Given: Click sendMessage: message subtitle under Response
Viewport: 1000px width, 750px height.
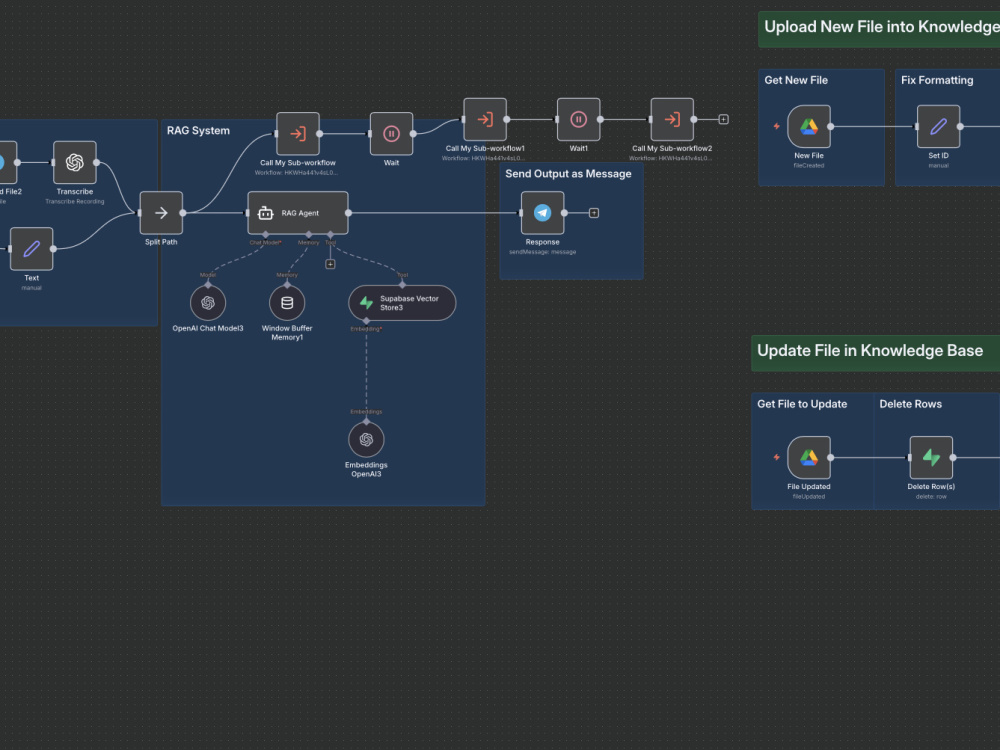Looking at the screenshot, I should pos(543,252).
